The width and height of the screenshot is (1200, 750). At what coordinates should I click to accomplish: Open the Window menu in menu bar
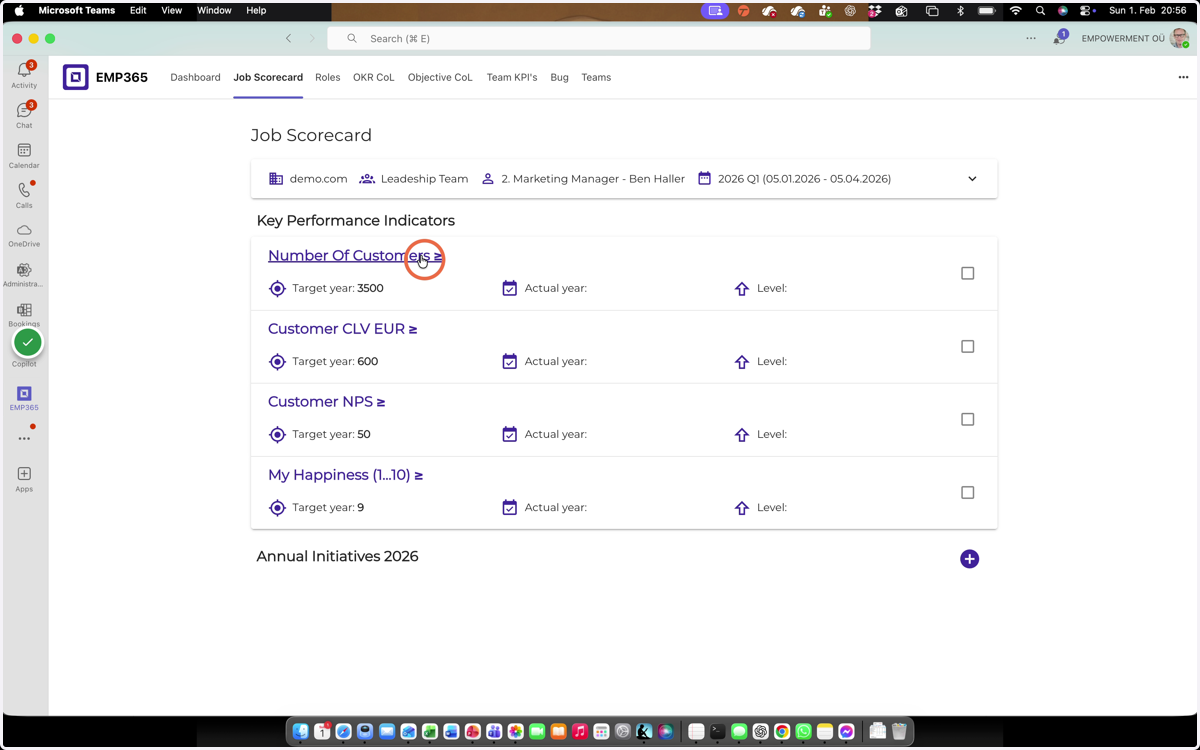pyautogui.click(x=214, y=10)
